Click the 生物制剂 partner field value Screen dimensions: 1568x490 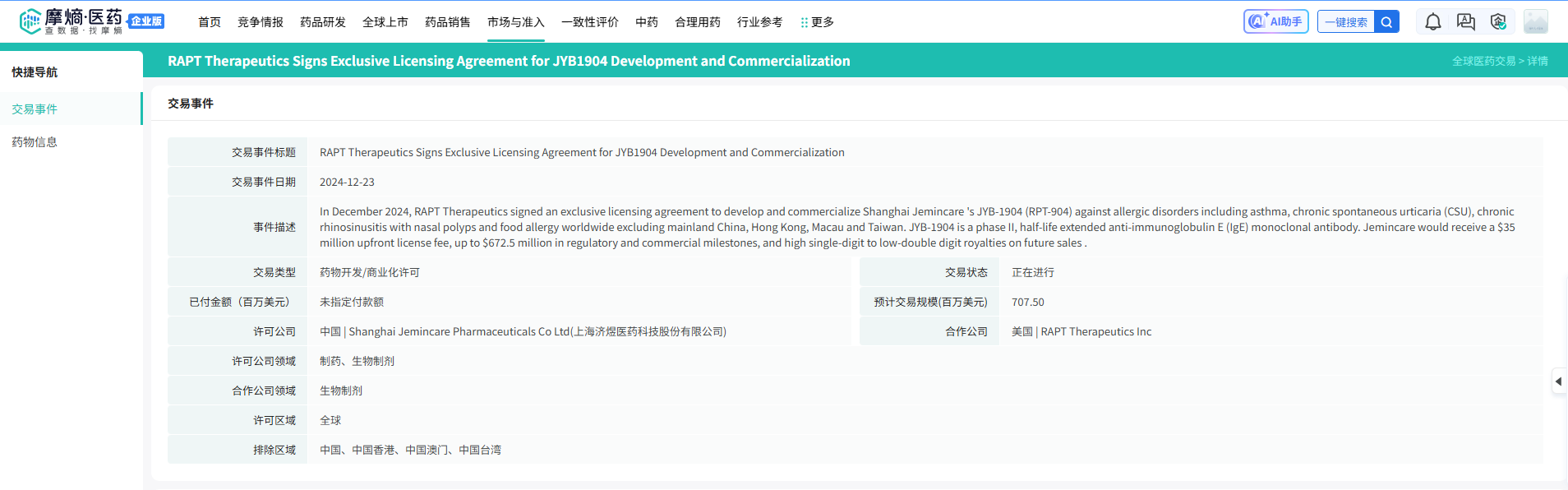(341, 391)
